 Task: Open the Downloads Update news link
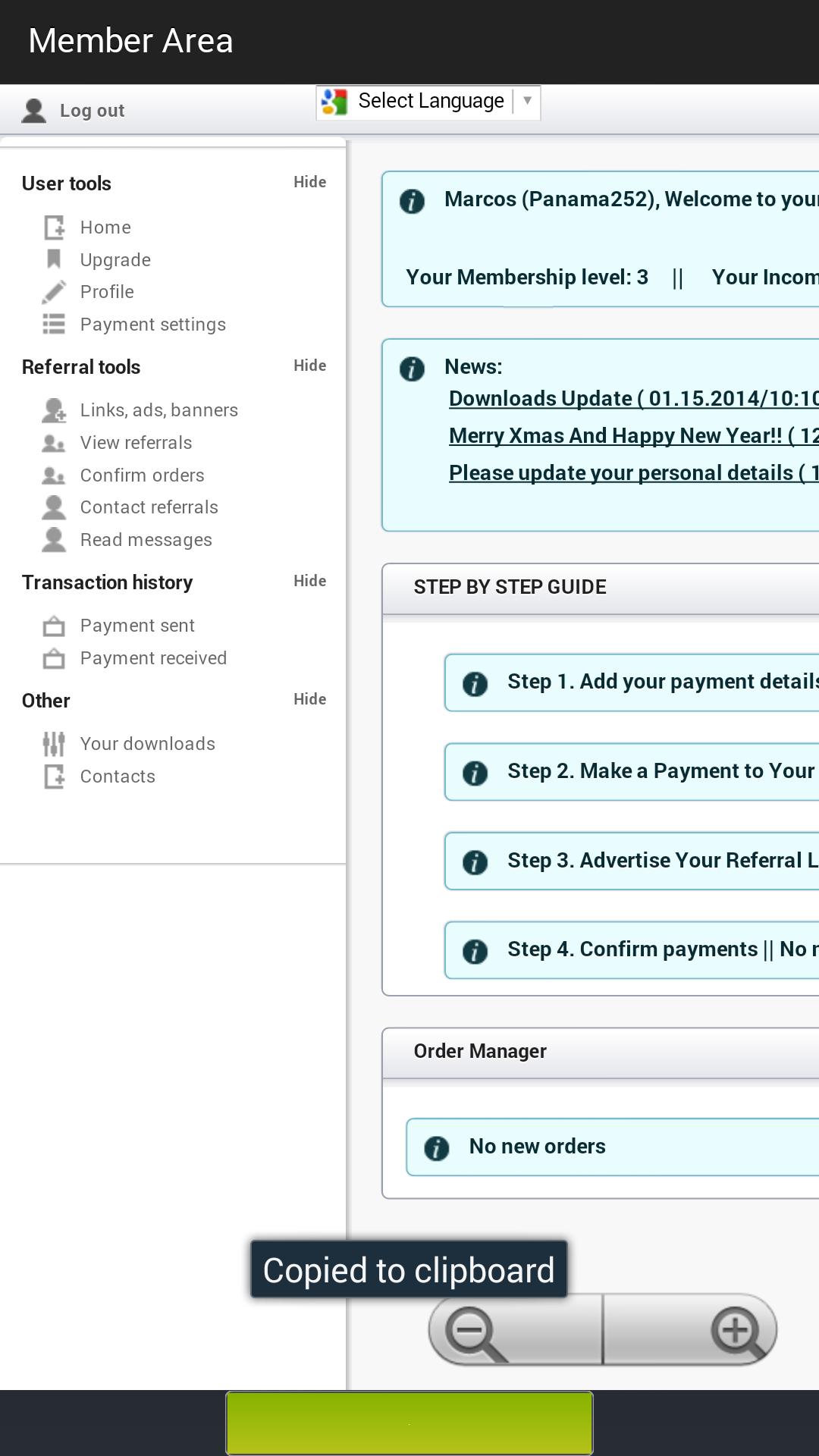coord(633,399)
